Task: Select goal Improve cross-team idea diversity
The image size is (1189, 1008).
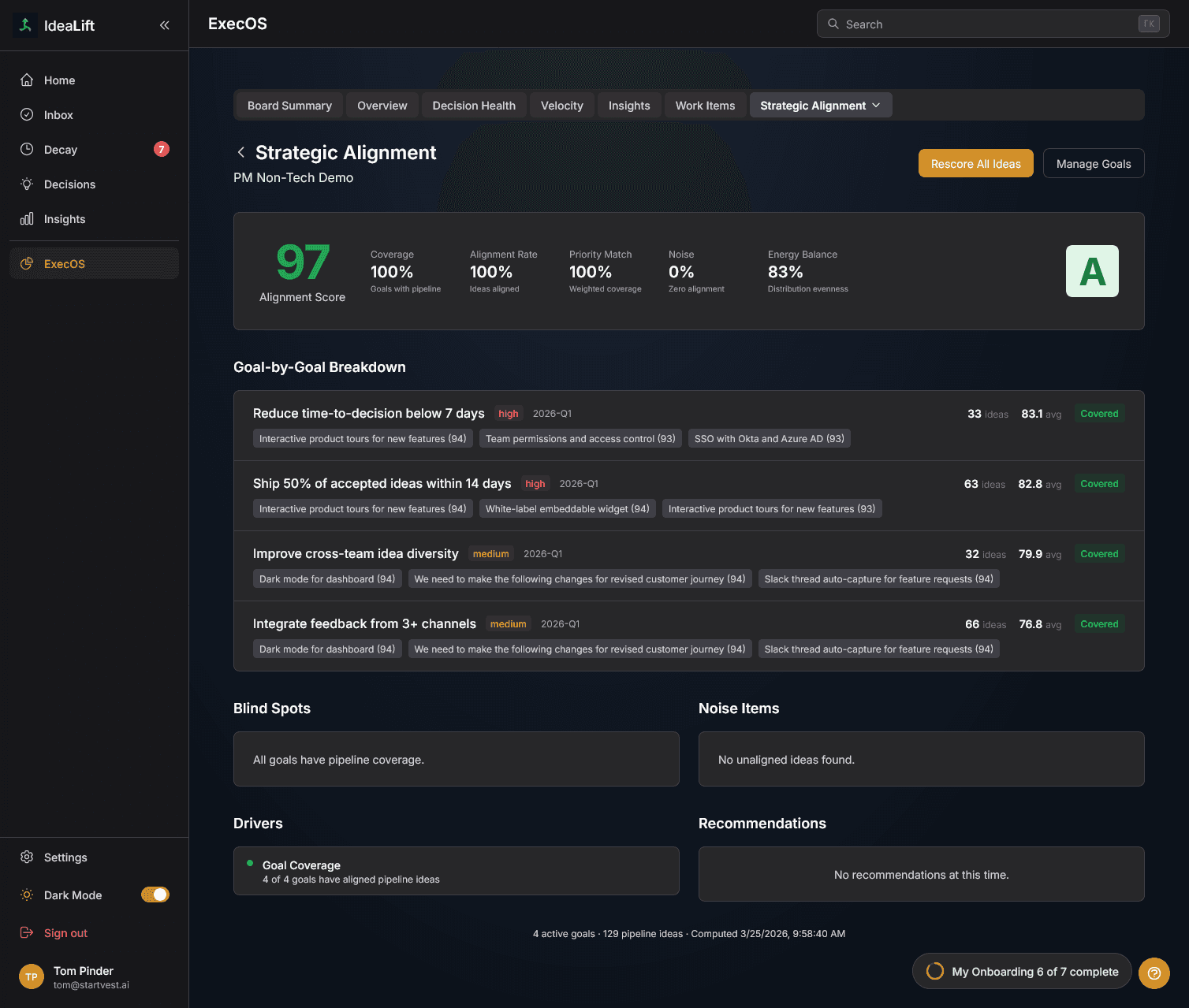Action: [x=356, y=554]
